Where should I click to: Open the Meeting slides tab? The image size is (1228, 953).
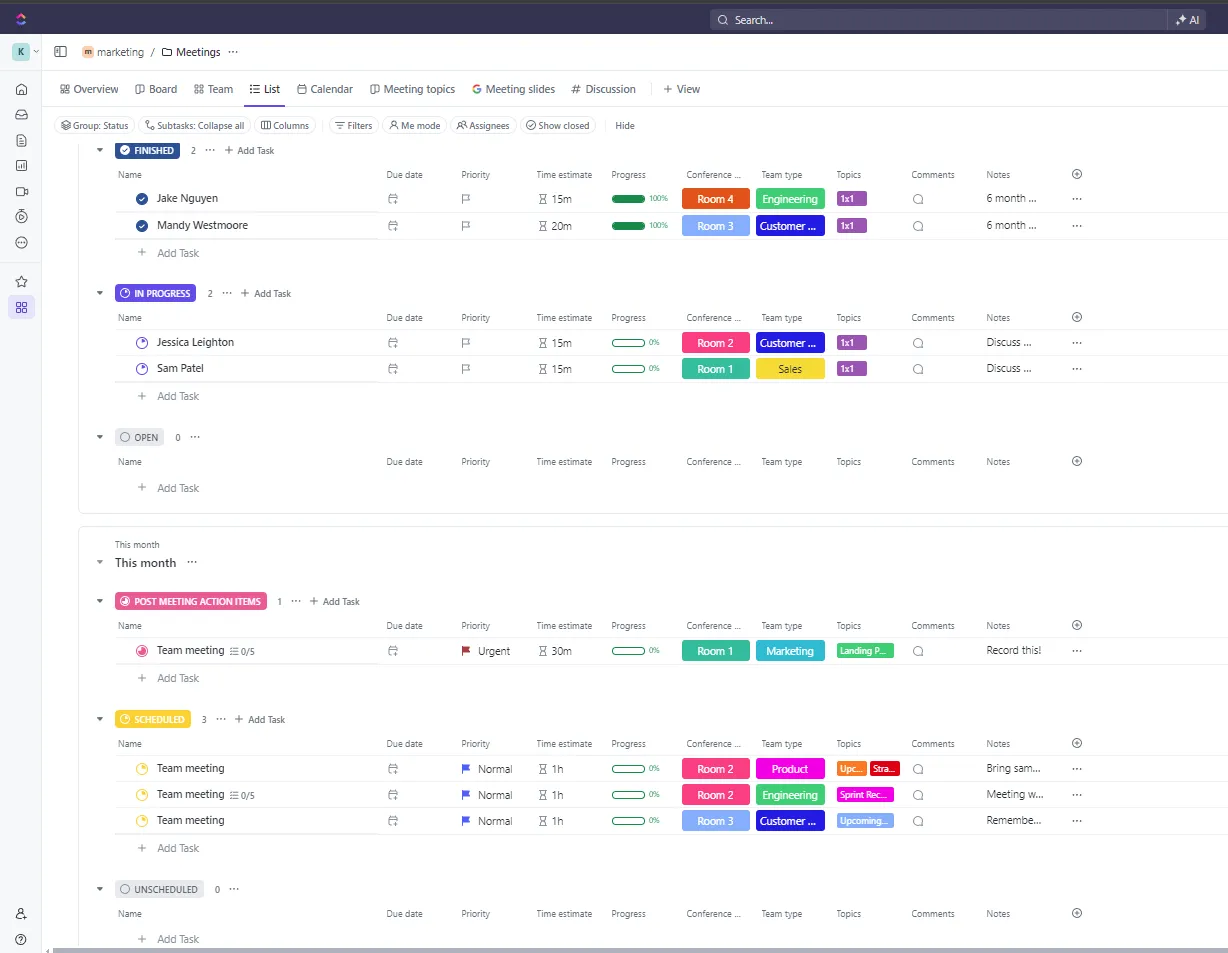pos(514,89)
